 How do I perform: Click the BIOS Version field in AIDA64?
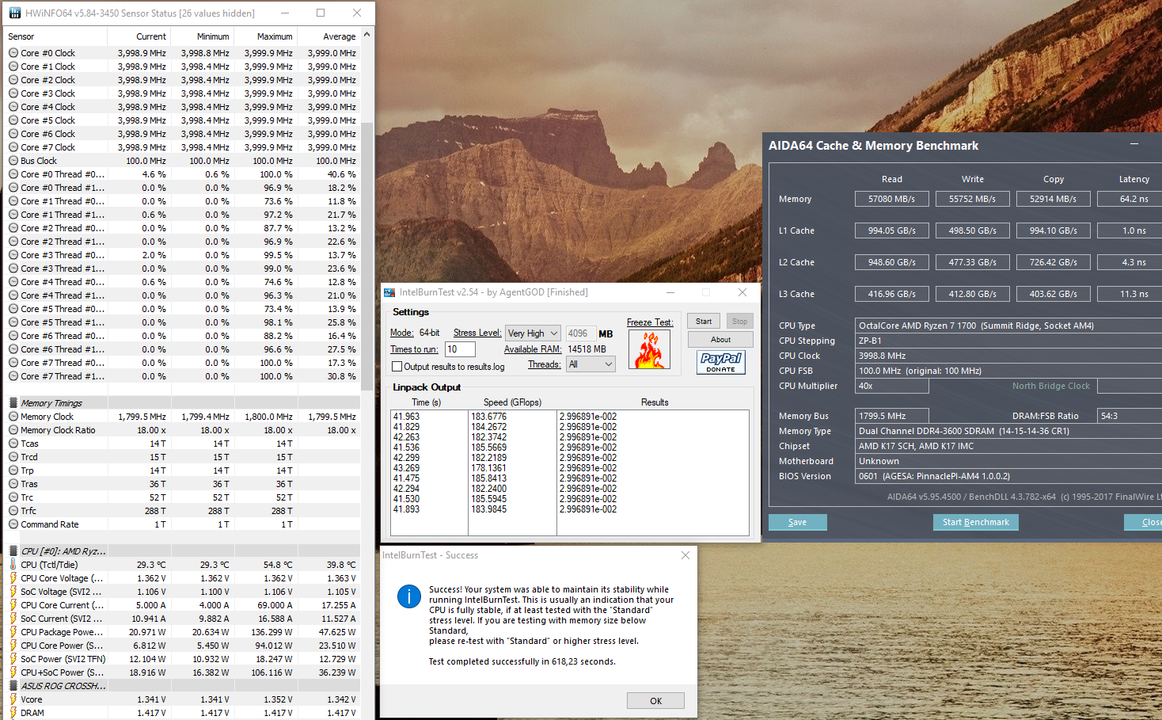pyautogui.click(x=1009, y=476)
